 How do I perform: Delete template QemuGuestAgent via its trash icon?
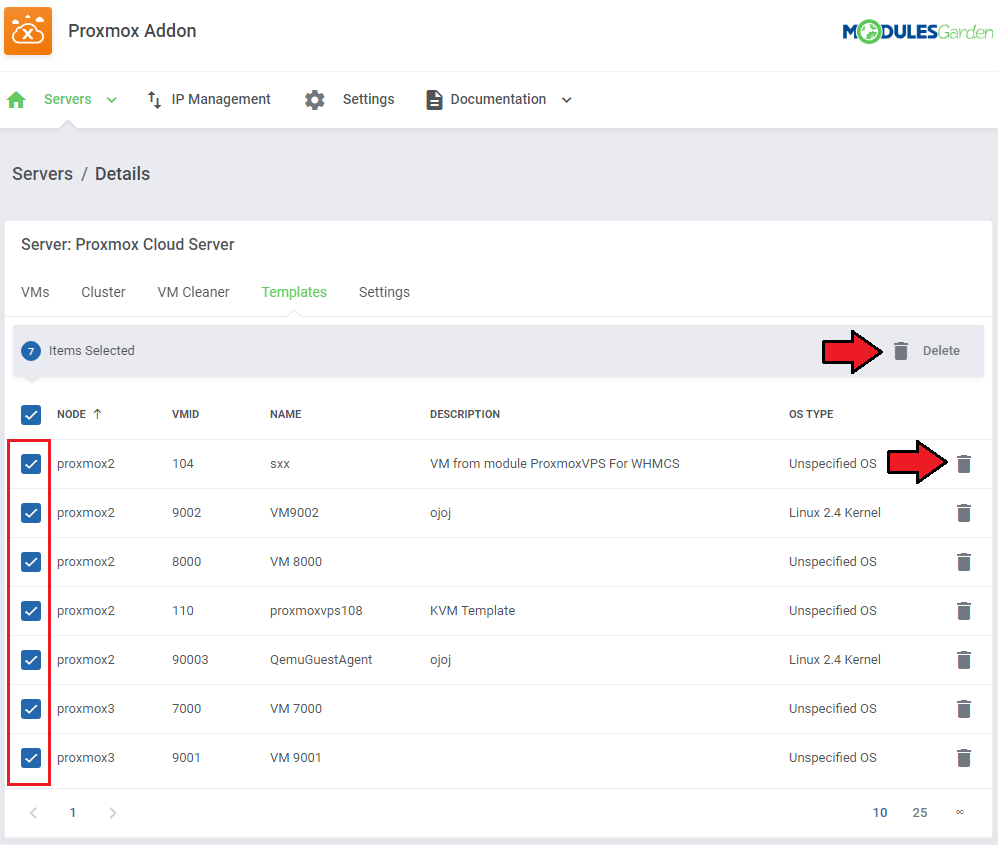click(964, 660)
